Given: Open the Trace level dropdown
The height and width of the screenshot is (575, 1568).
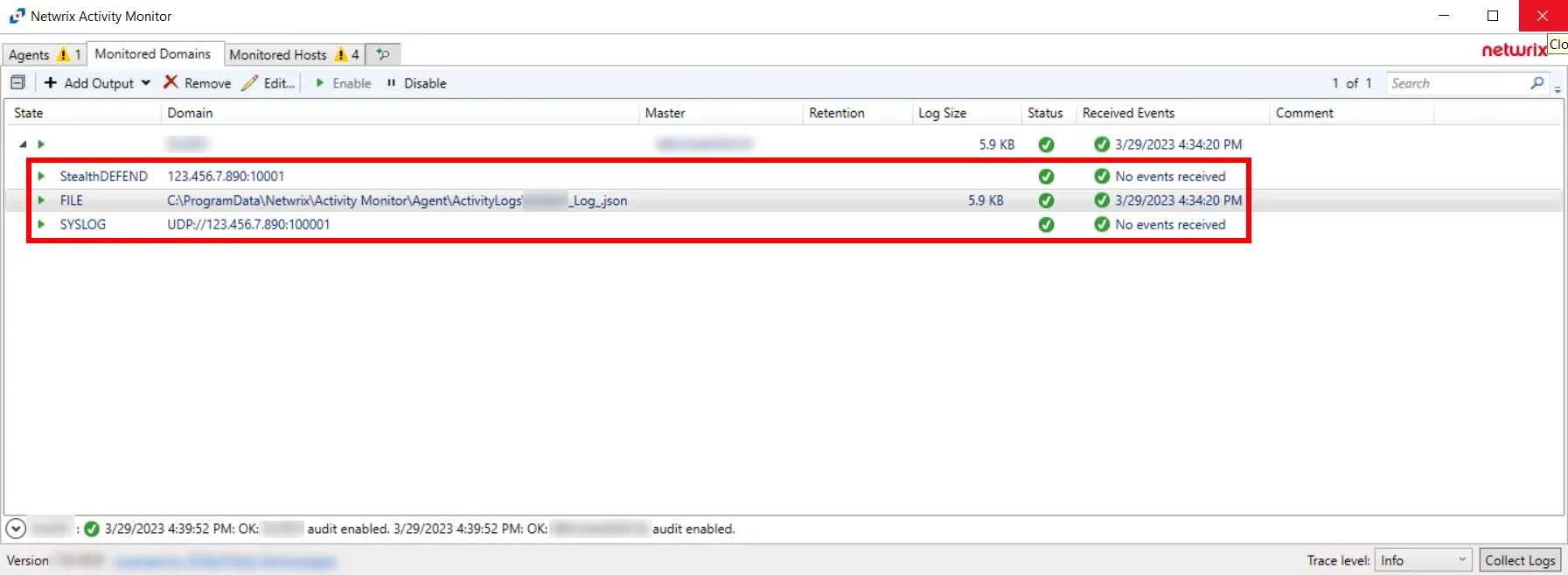Looking at the screenshot, I should 1424,560.
